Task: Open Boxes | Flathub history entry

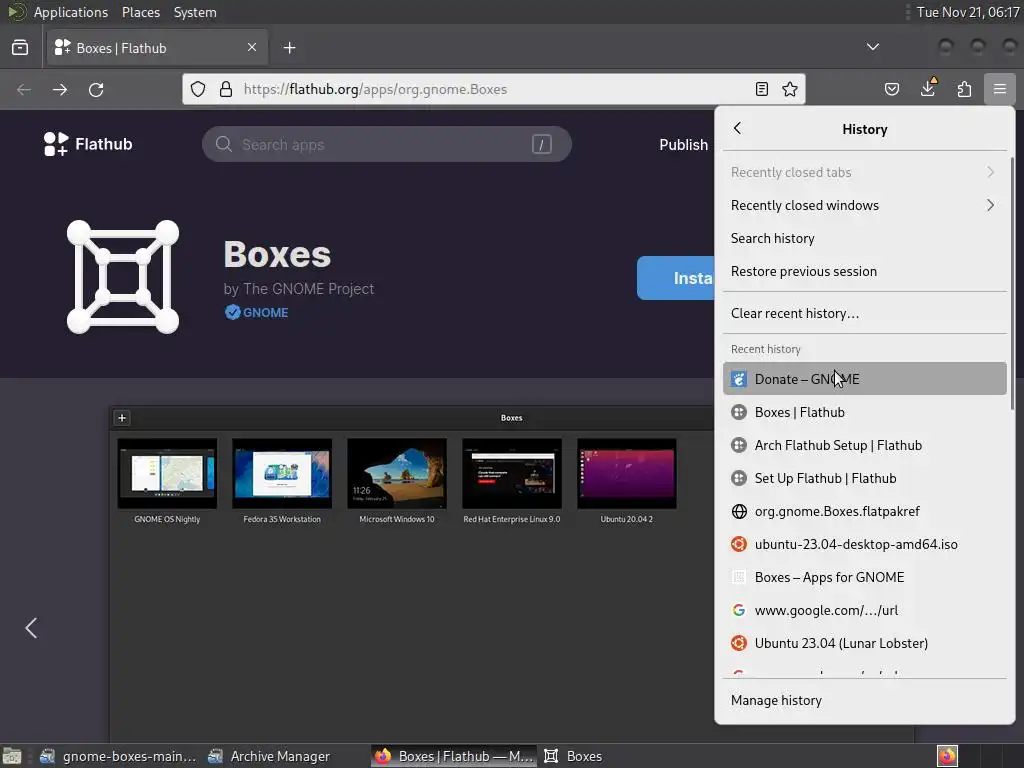Action: (864, 412)
